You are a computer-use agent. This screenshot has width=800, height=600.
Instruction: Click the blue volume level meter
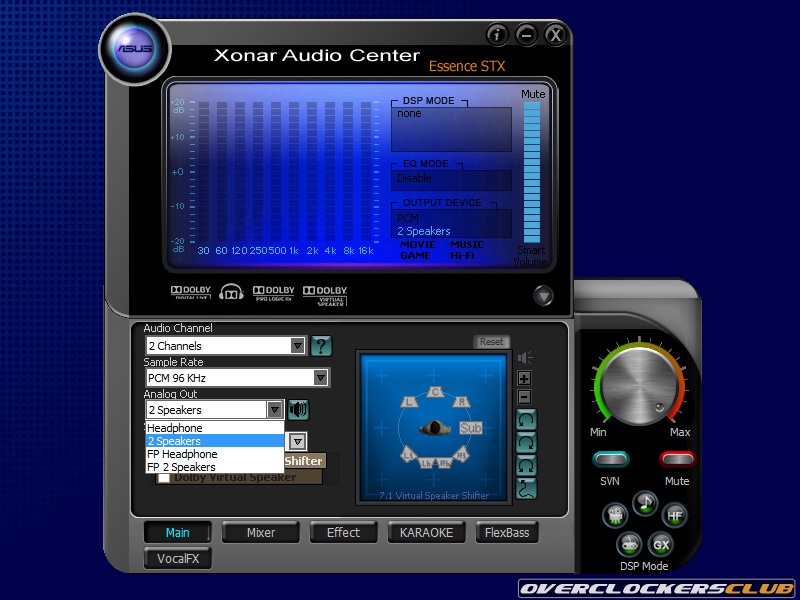click(532, 172)
